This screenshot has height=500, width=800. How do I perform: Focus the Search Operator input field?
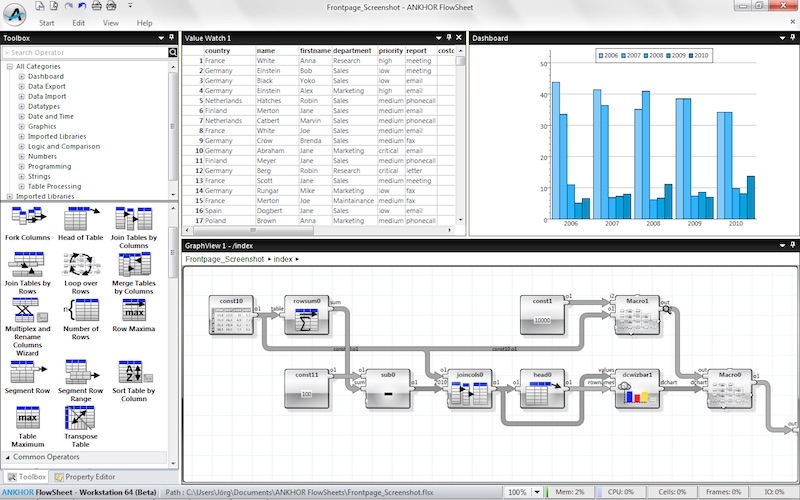85,52
